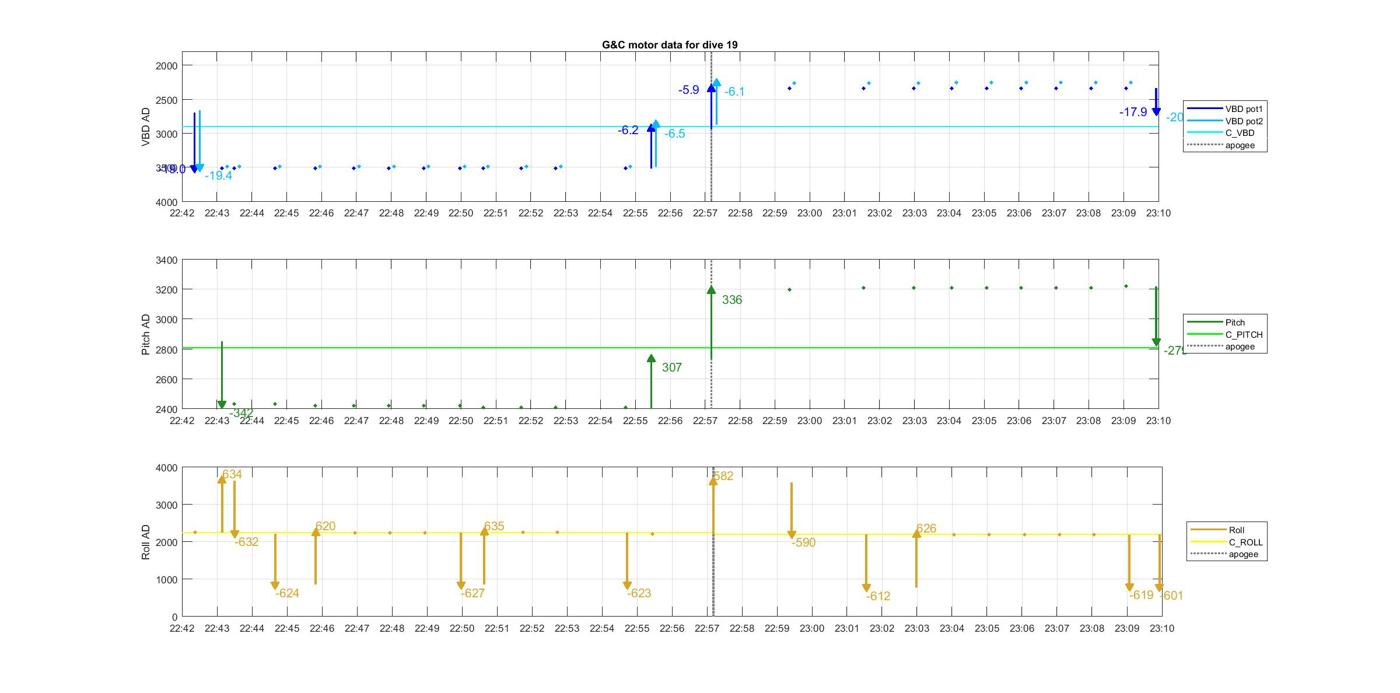Click the '-342' pitch data label
This screenshot has width=1400, height=693.
click(241, 412)
